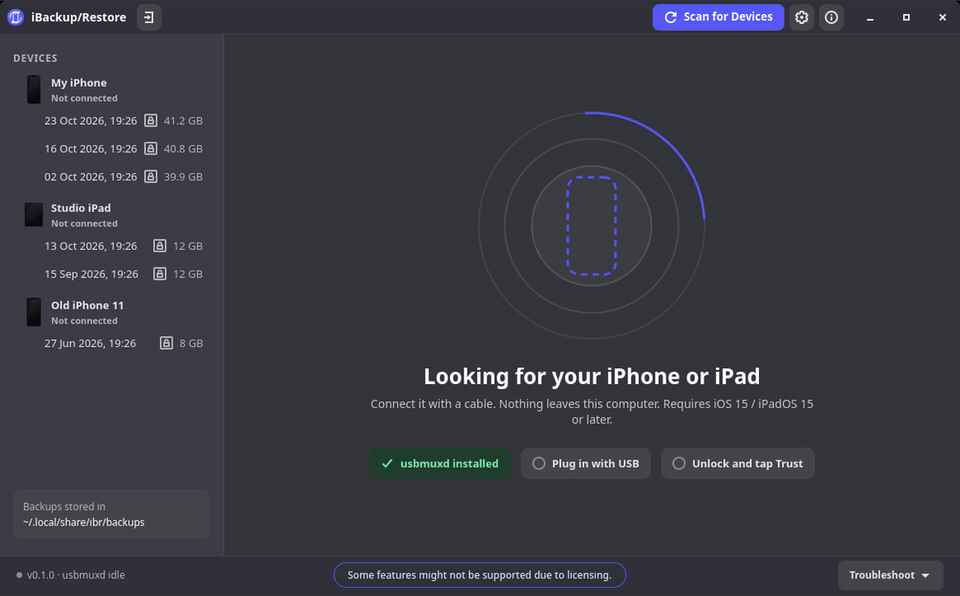Screen dimensions: 960x596
Task: Click Studio iPad tablet thumbnail icon
Action: coord(34,215)
